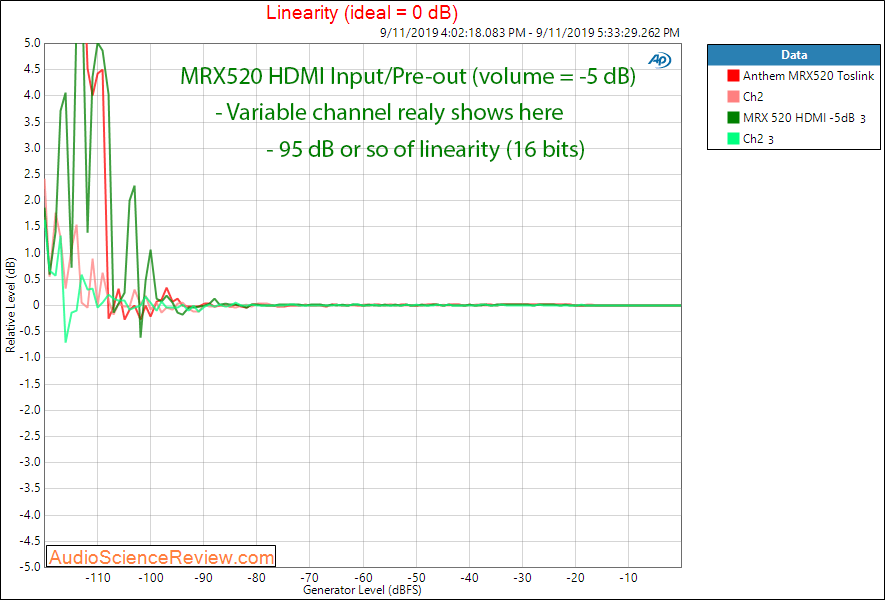Click the positive 0.5 tick on the vertical axis

pyautogui.click(x=32, y=279)
